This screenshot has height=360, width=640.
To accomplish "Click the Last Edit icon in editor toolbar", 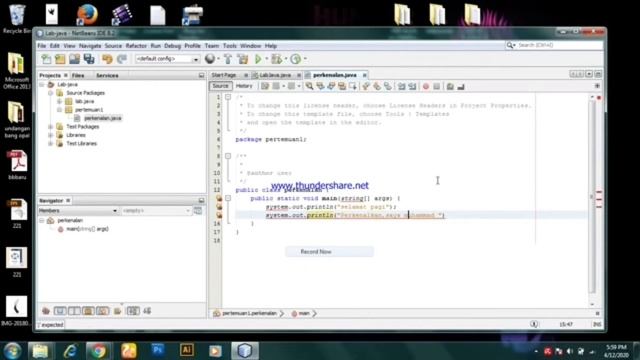I will [265, 86].
